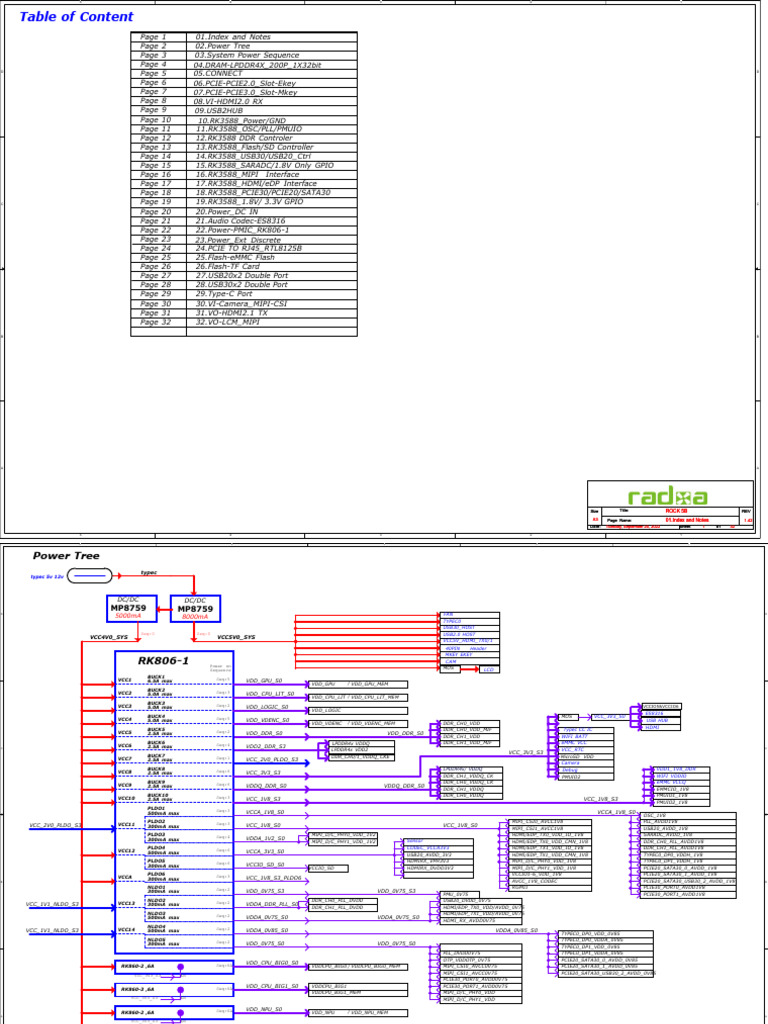Screen dimensions: 768x1024
Task: Select "25.Flash-eMMC Flash" row
Action: tap(244, 258)
